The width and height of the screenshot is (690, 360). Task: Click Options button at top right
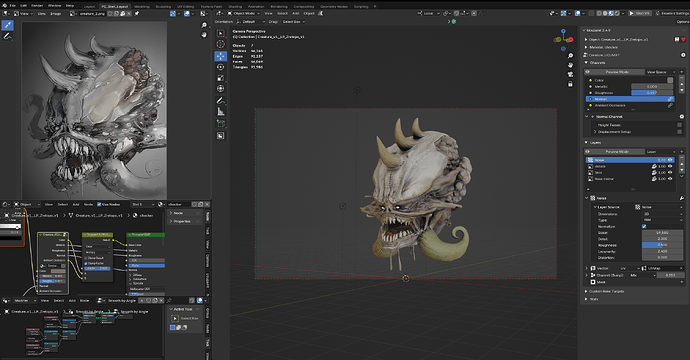pos(682,22)
